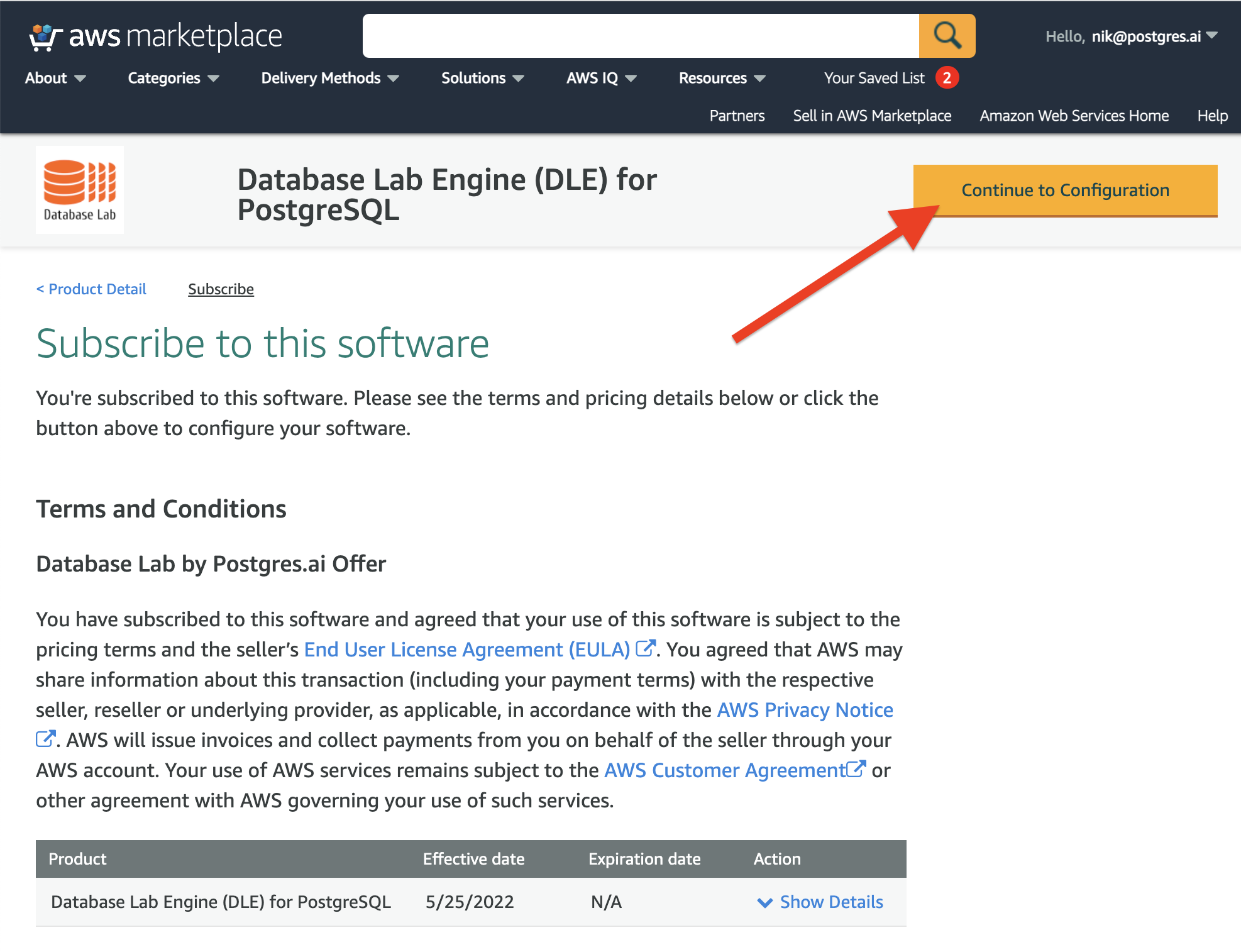Open the EULA external link icon
1241x952 pixels.
tap(646, 648)
